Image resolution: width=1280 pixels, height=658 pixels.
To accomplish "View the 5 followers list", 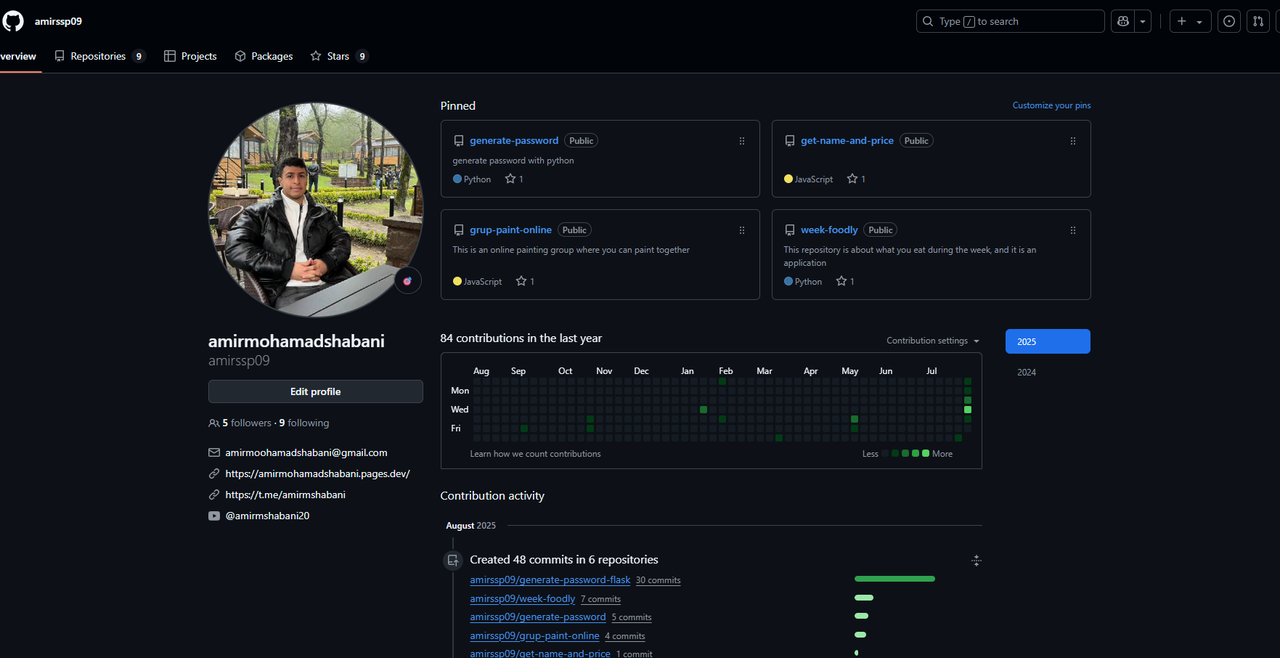I will 246,423.
